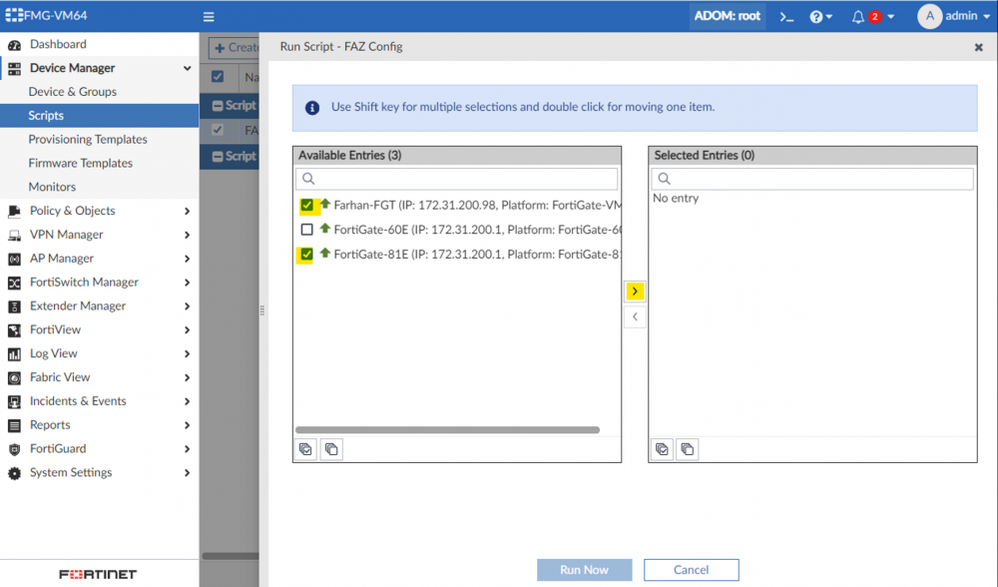Click the Fabric View icon
This screenshot has height=587, width=998.
14,378
